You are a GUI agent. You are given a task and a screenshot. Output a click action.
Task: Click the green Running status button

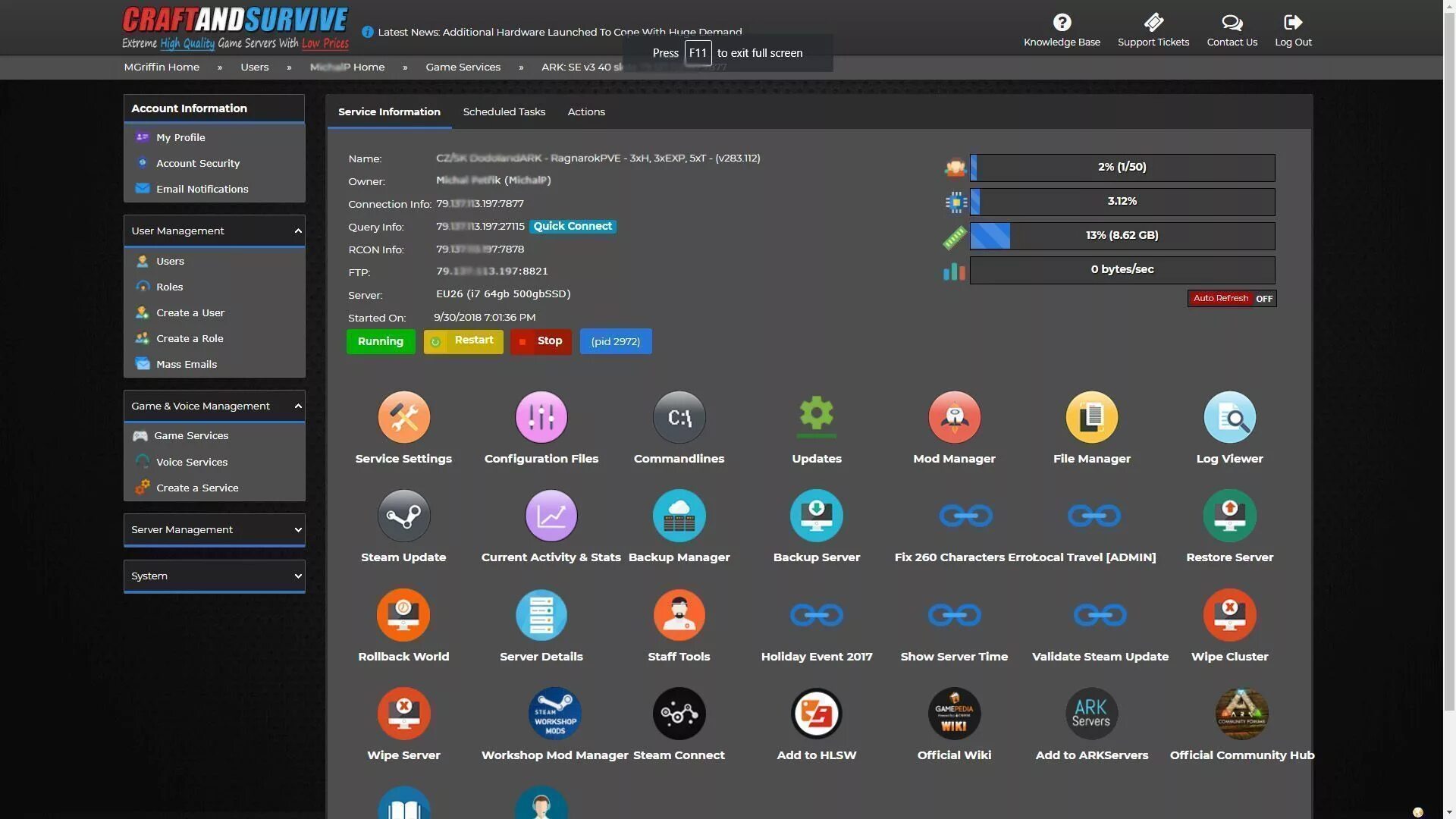point(381,342)
